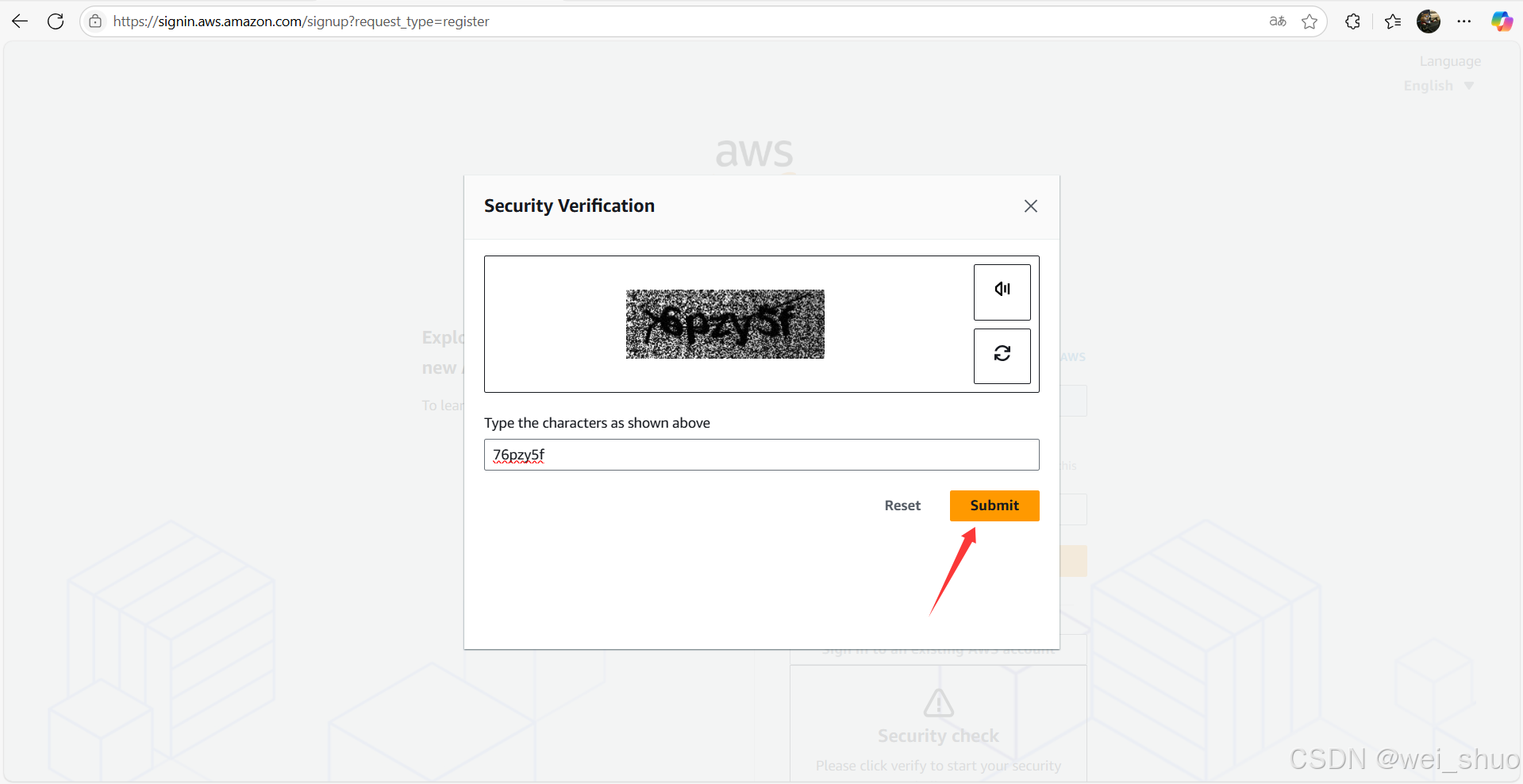Open the favorites list panel
Viewport: 1523px width, 784px height.
(1393, 21)
